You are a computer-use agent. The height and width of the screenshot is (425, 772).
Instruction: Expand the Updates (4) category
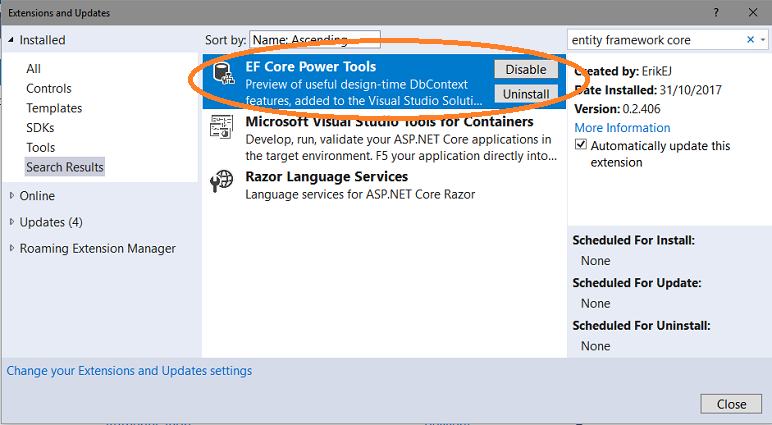(x=12, y=222)
